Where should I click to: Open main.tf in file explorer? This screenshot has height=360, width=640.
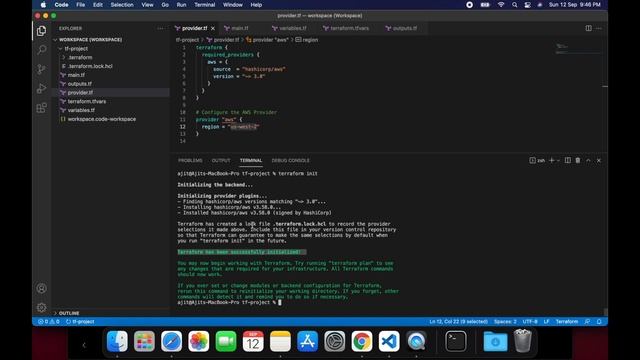[76, 75]
